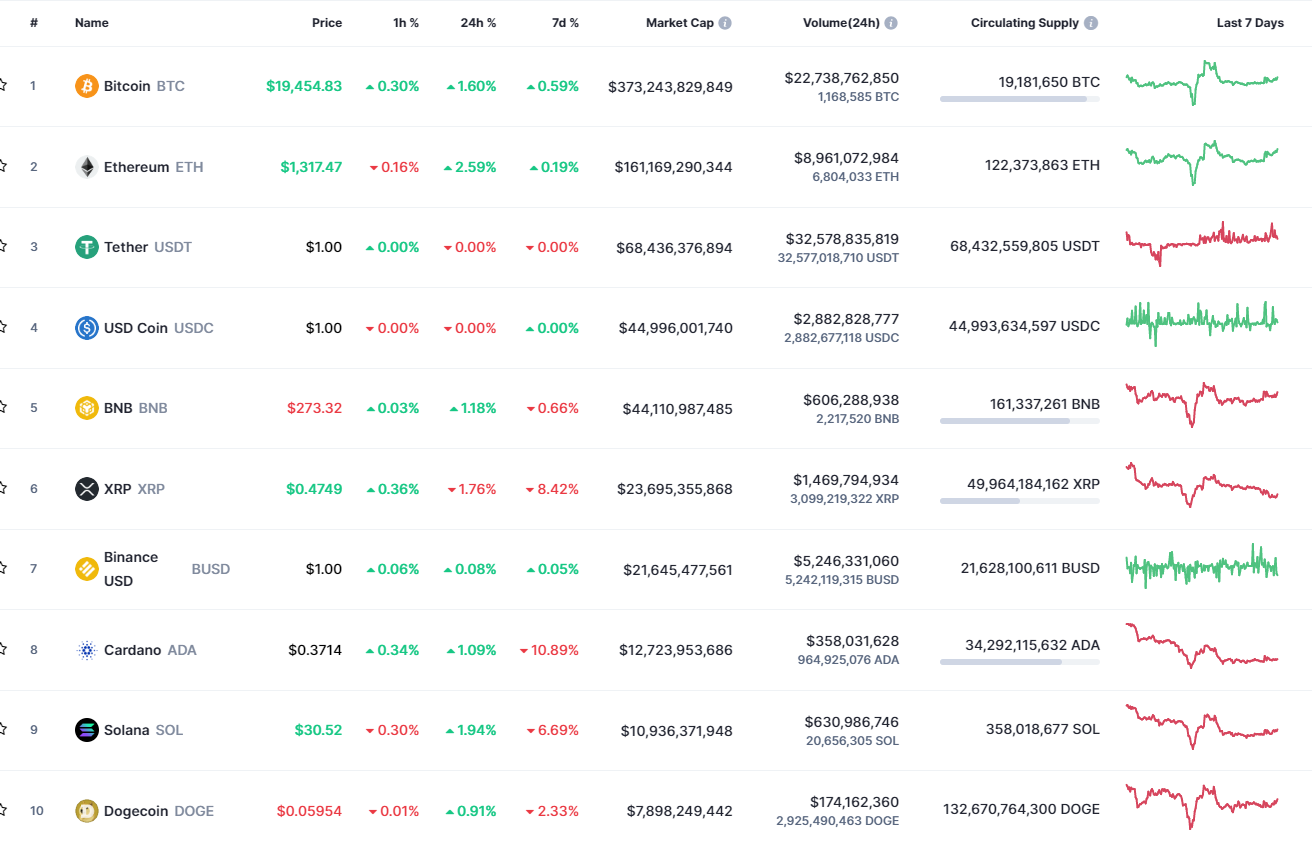Select the Solana SOL logo
Viewport: 1312px width, 850px height.
coord(87,730)
